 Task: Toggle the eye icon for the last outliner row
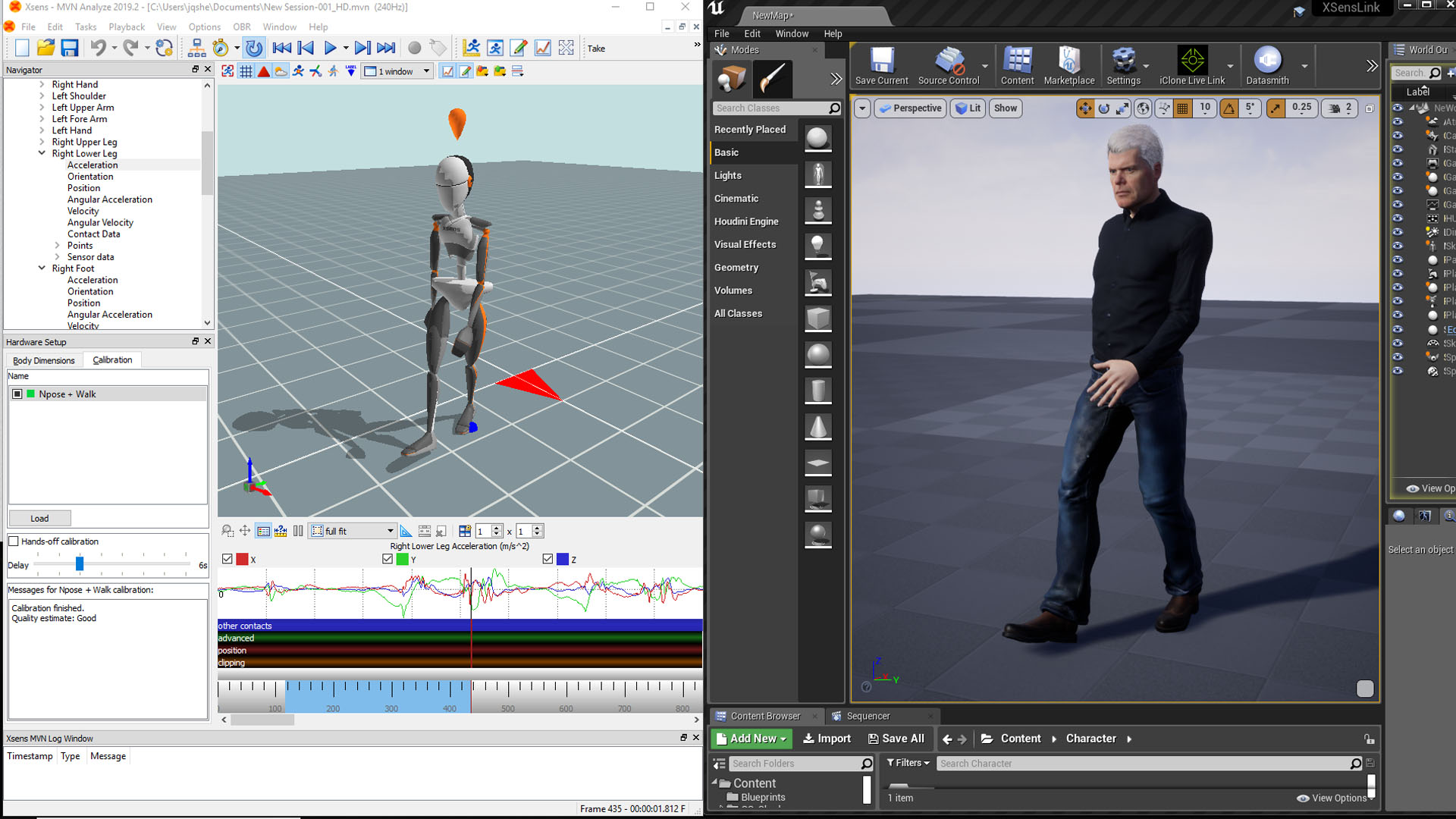point(1398,372)
